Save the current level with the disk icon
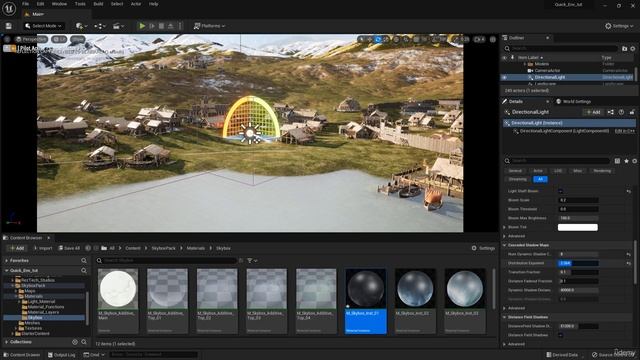The width and height of the screenshot is (640, 360). pyautogui.click(x=9, y=26)
